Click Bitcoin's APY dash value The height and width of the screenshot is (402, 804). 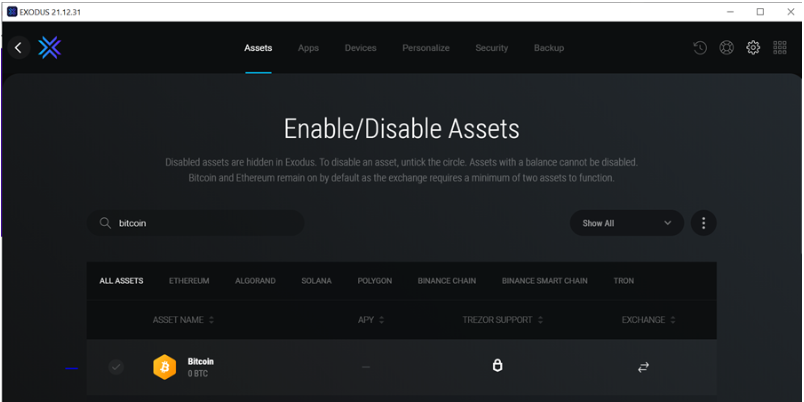366,367
